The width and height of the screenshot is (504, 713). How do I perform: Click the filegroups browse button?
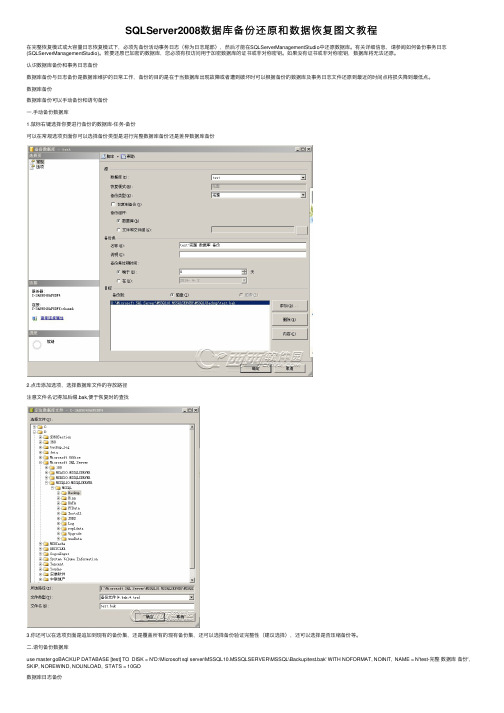click(x=302, y=231)
